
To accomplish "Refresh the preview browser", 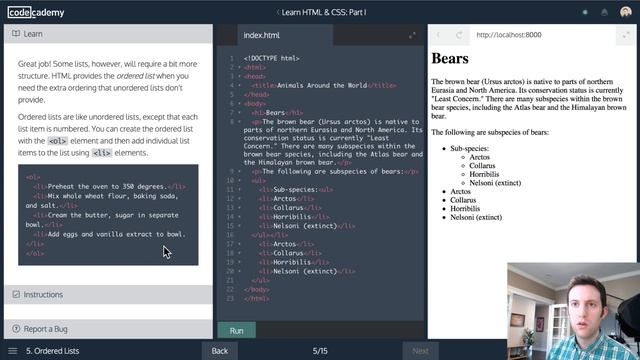I will (459, 35).
